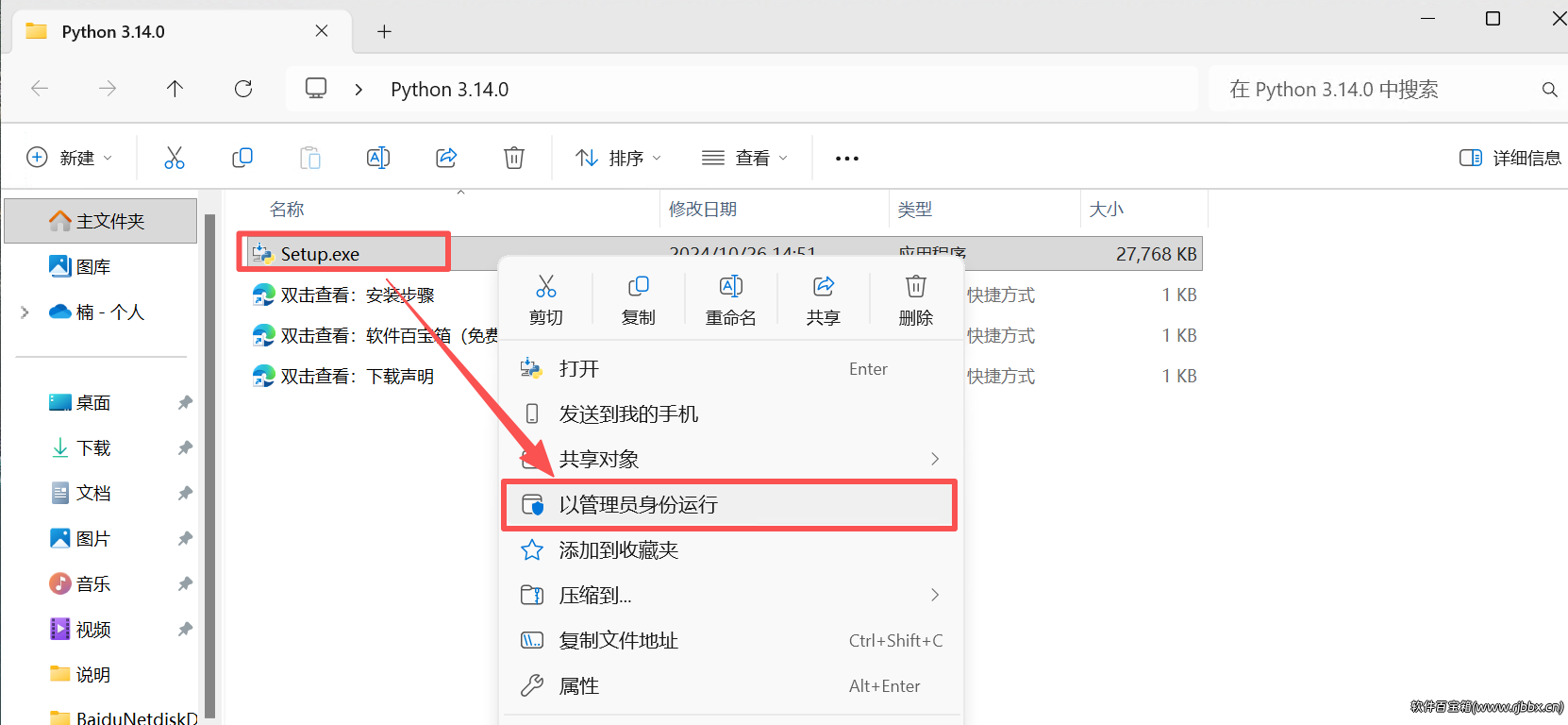Choose 添加到收藏夹 menu entry
Viewport: 1568px width, 725px height.
(x=731, y=550)
